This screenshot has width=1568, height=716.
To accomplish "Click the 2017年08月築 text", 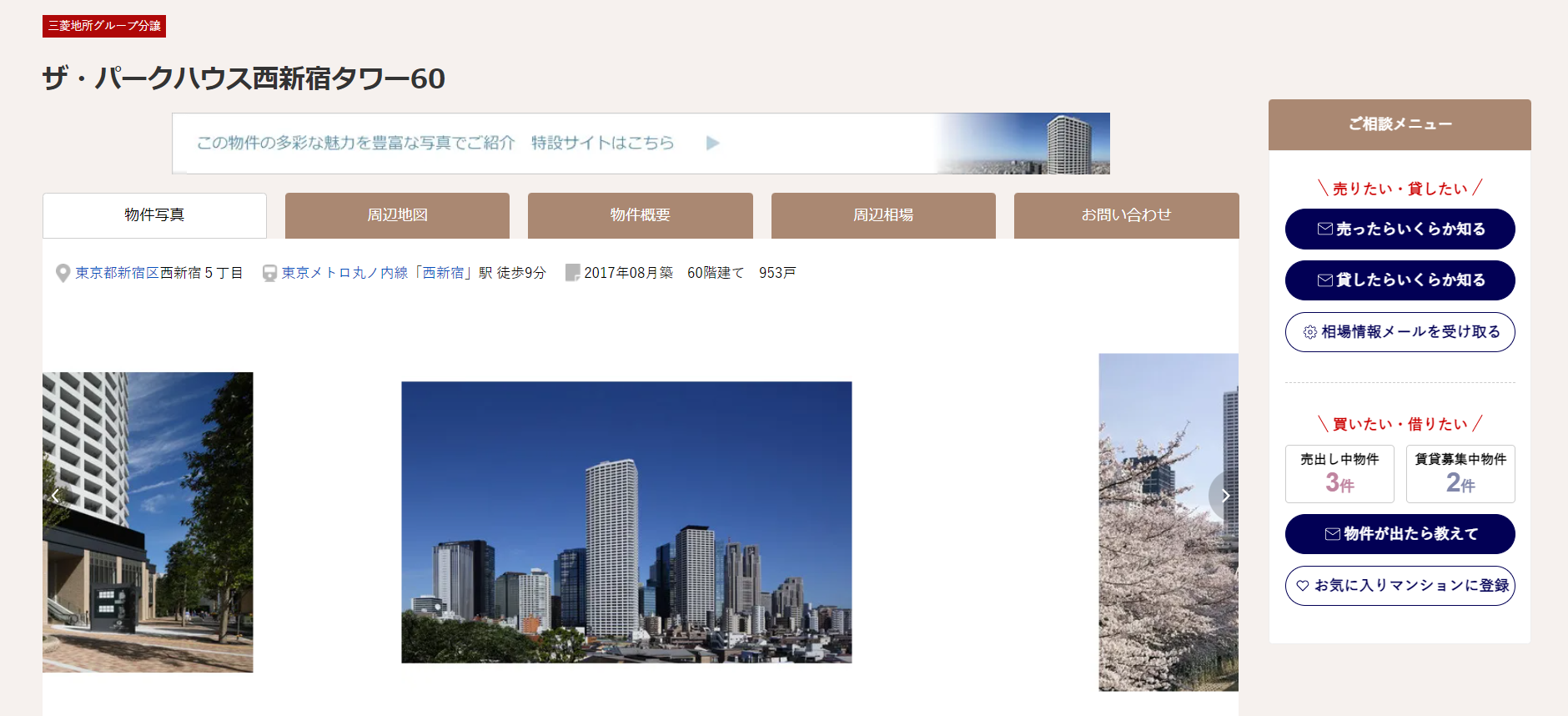I will point(628,273).
